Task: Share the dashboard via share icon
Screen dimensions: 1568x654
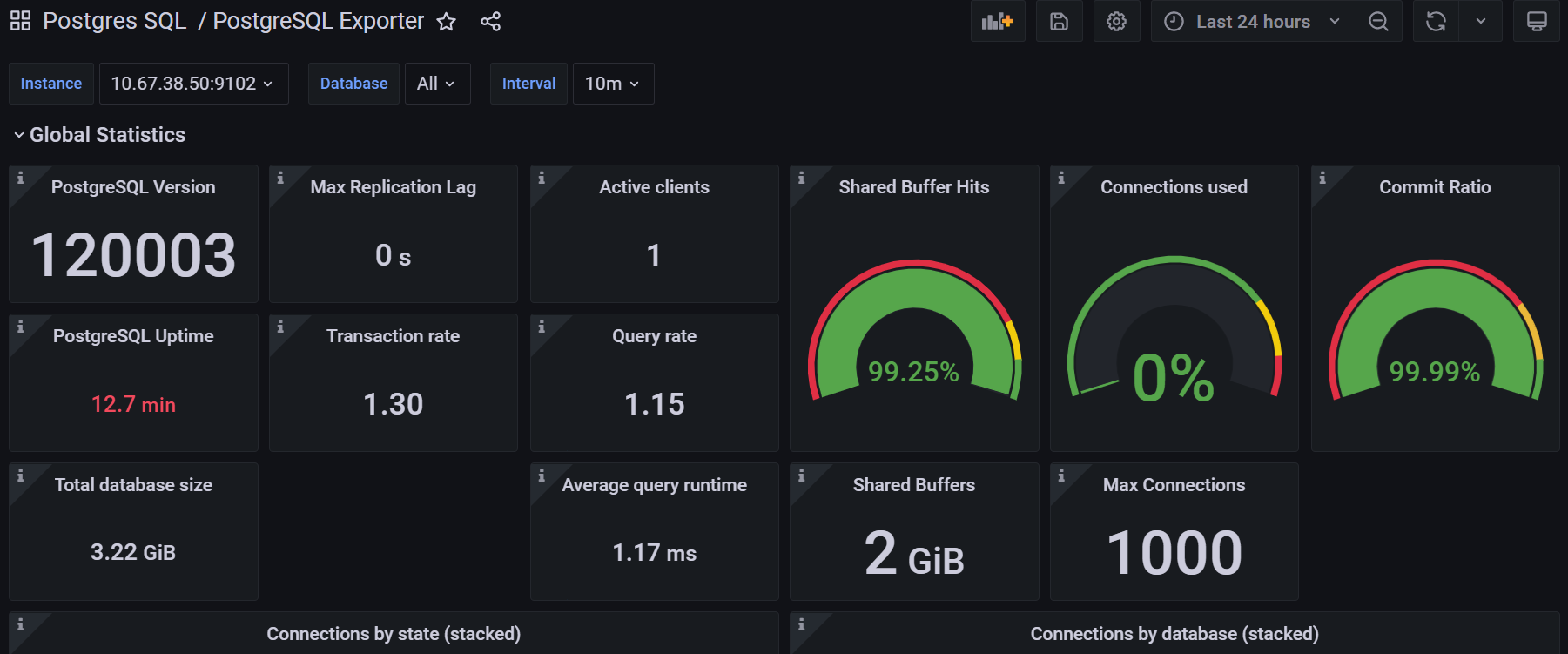Action: [490, 22]
